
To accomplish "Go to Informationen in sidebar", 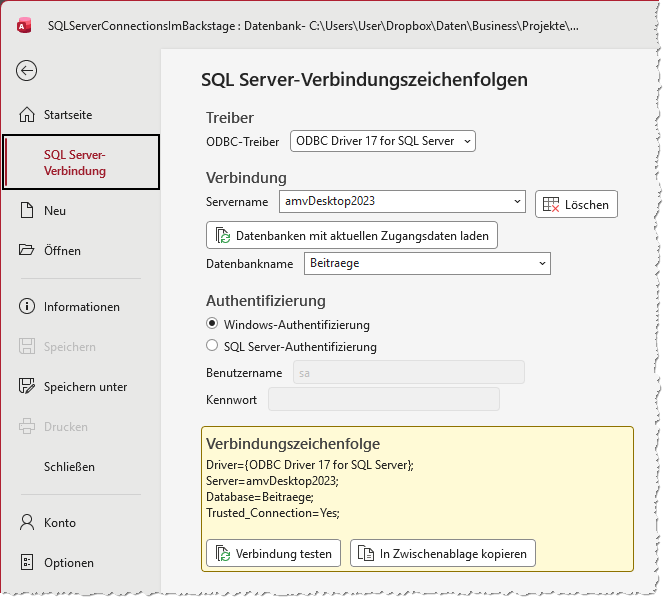I will 81,306.
